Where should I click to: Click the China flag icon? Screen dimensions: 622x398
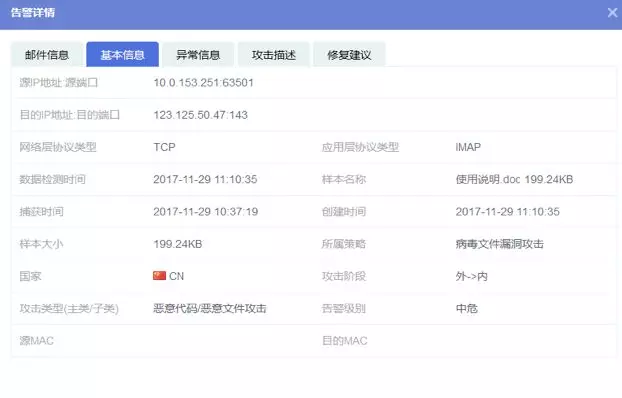(159, 276)
